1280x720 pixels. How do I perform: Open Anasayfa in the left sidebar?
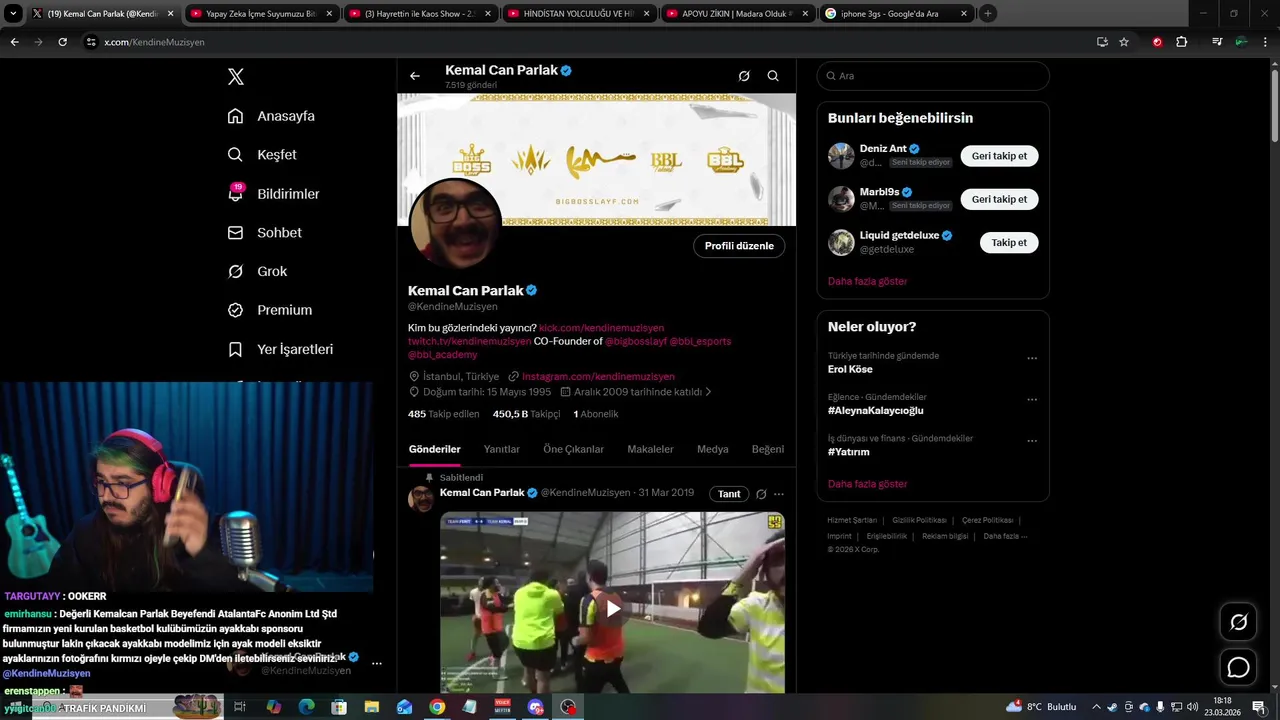[x=271, y=116]
